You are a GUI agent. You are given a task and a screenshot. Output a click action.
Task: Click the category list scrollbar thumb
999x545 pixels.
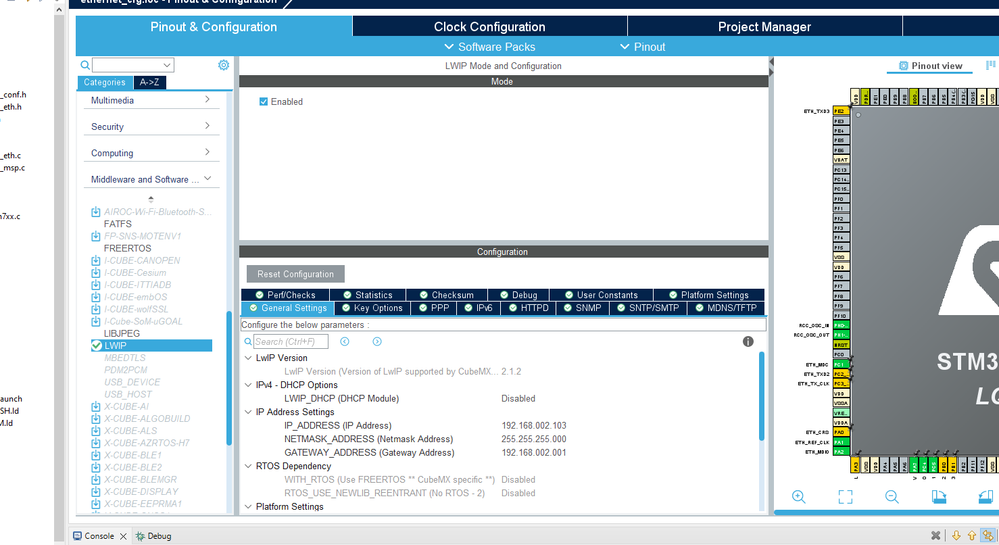[x=229, y=377]
